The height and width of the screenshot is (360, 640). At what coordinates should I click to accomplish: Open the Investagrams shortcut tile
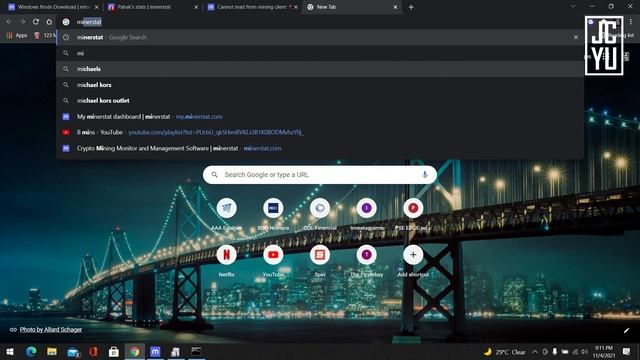coord(367,209)
